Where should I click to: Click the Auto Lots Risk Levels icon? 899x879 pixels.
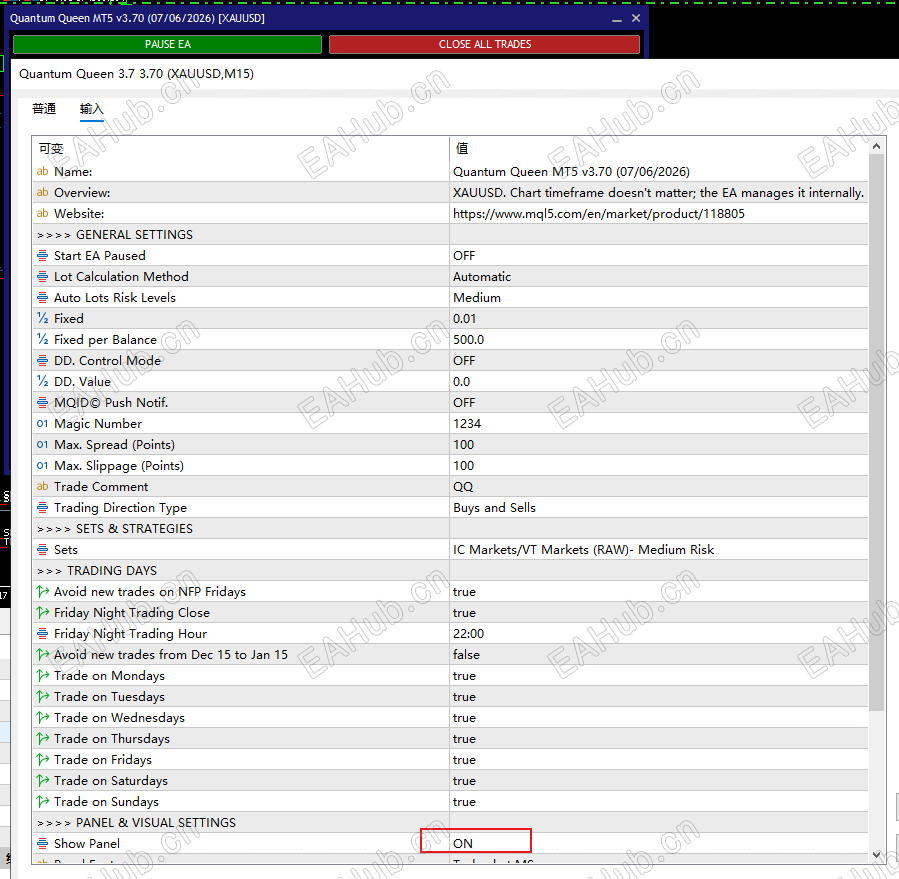pyautogui.click(x=42, y=298)
